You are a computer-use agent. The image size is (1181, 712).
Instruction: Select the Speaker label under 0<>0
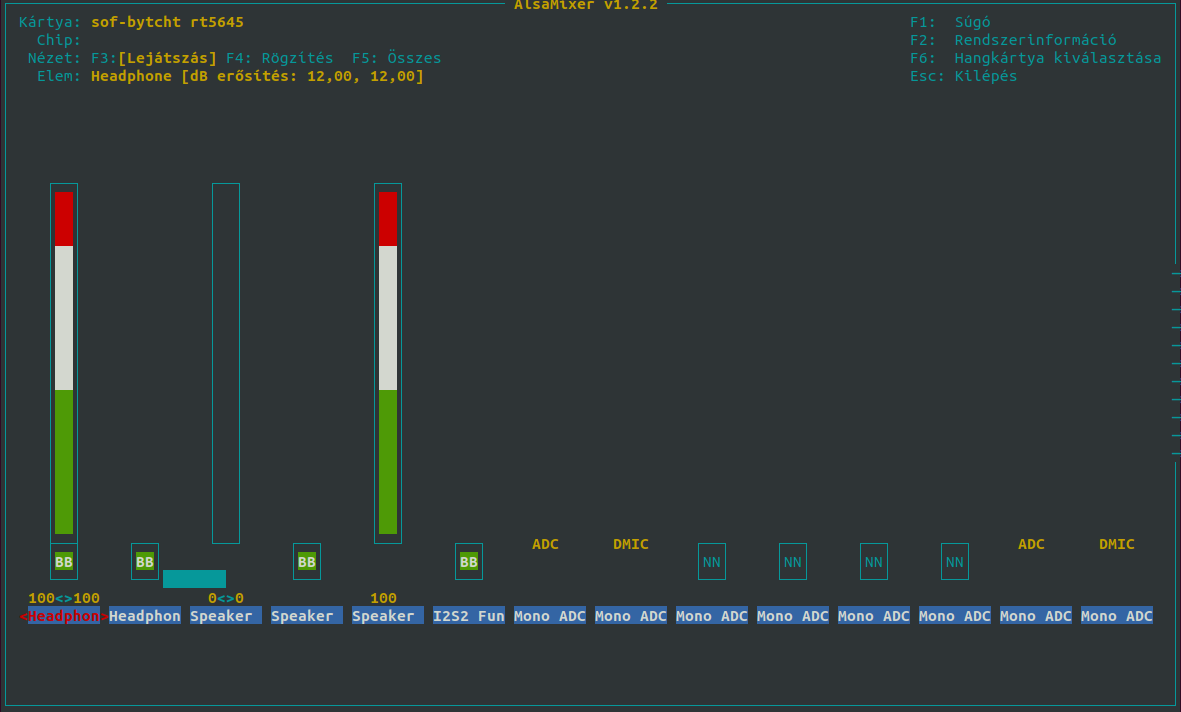pos(226,616)
